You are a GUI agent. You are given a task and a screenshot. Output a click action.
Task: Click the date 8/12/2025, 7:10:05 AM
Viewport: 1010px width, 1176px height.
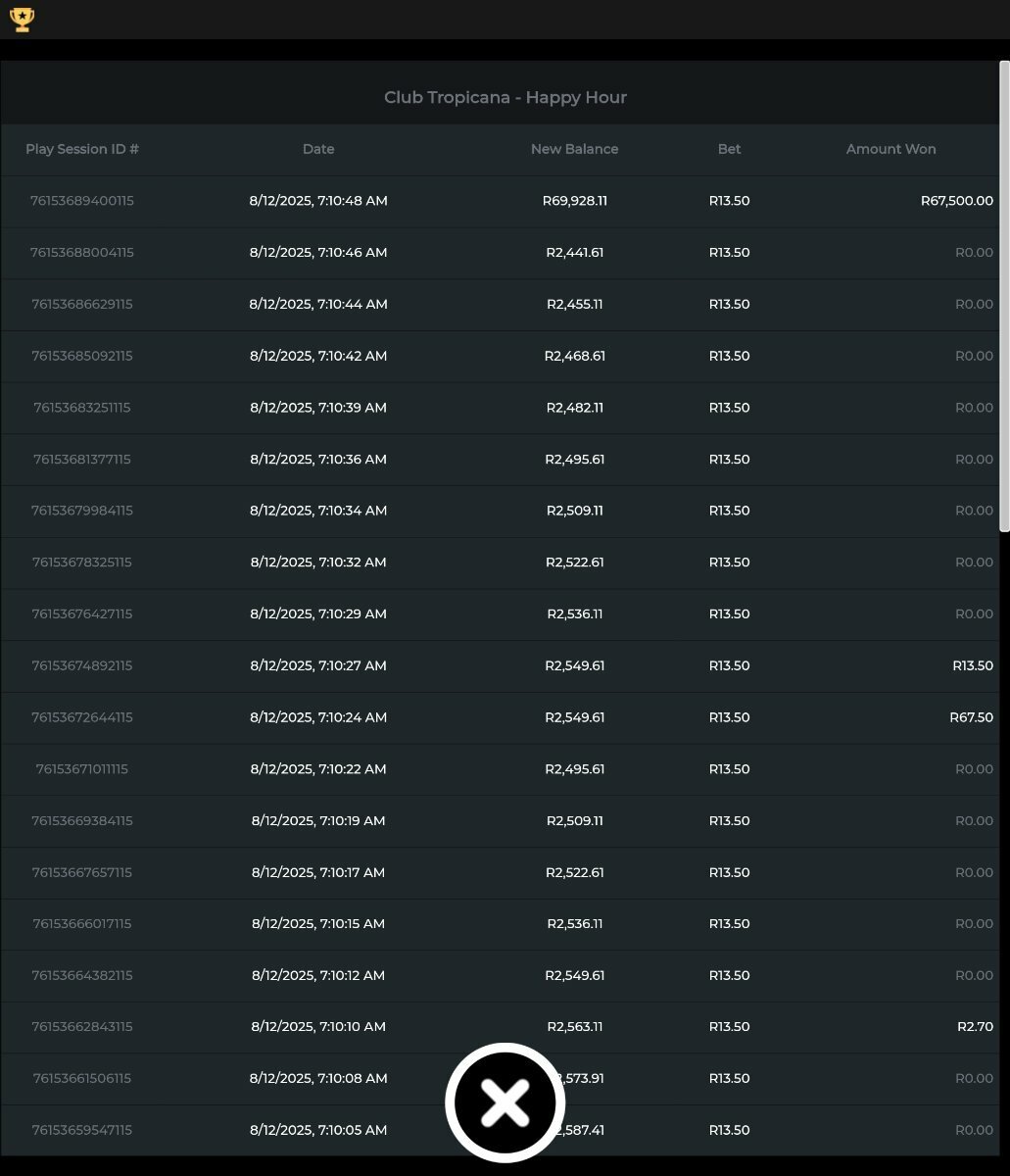tap(318, 1131)
